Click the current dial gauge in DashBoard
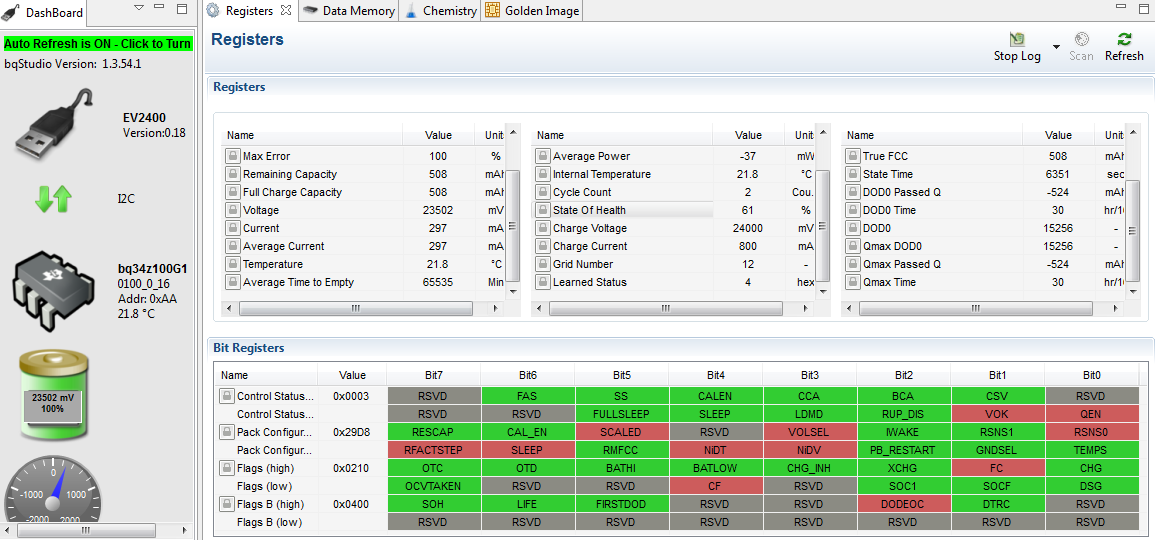The image size is (1155, 540). point(53,494)
